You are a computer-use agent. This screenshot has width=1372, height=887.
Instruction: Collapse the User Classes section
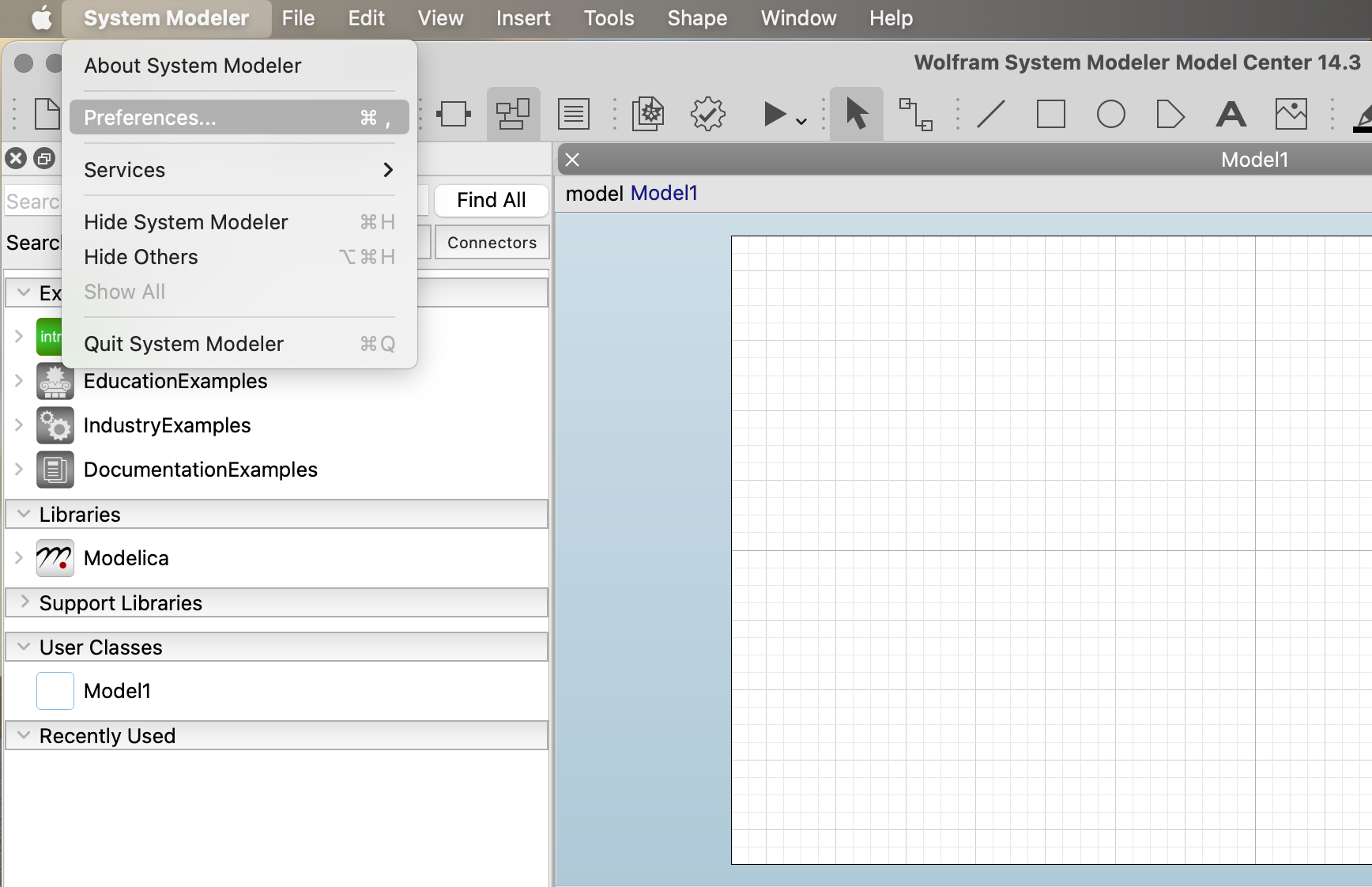point(24,647)
